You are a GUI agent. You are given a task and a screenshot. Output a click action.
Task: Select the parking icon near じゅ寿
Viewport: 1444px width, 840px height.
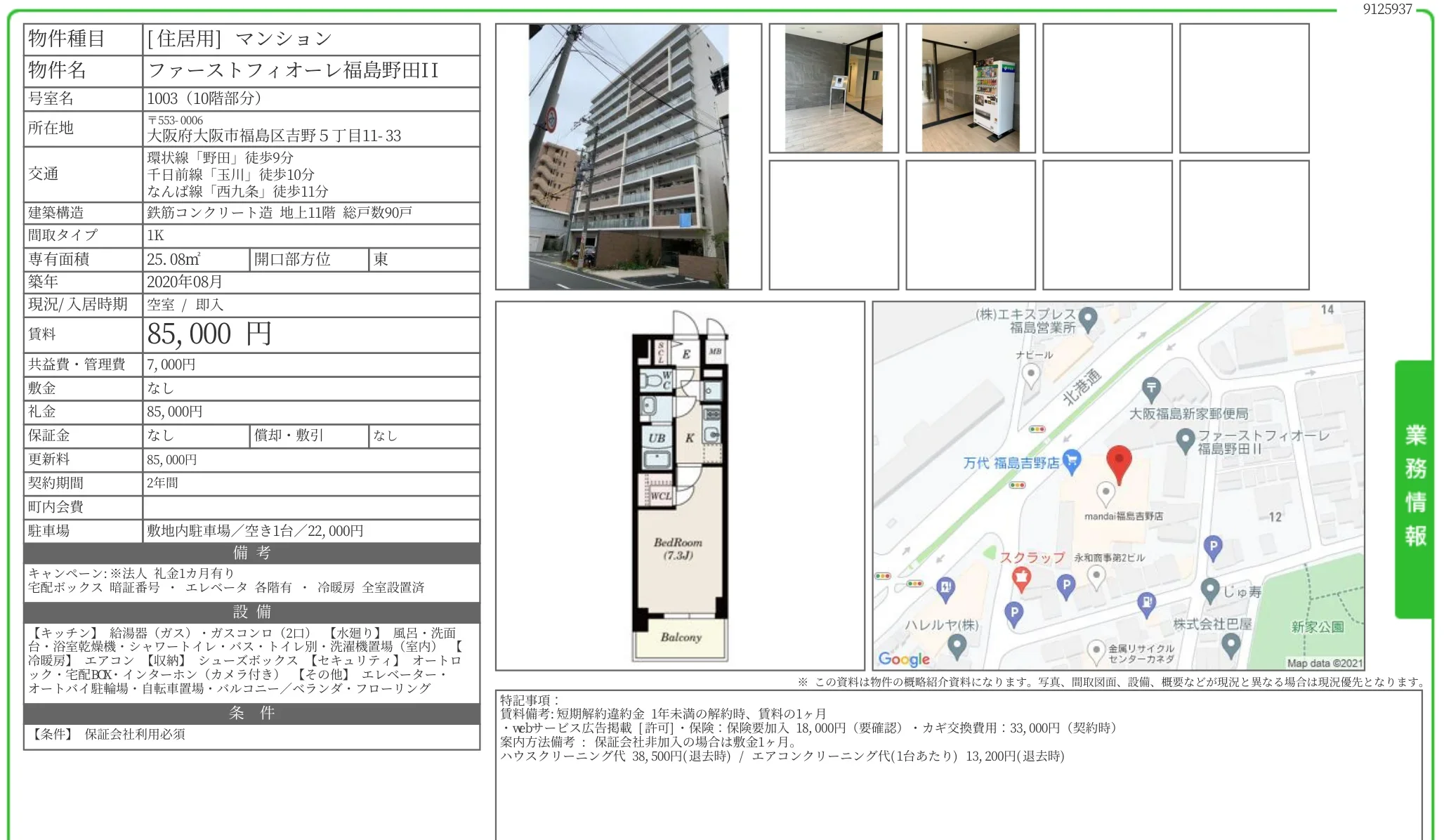point(1213,547)
